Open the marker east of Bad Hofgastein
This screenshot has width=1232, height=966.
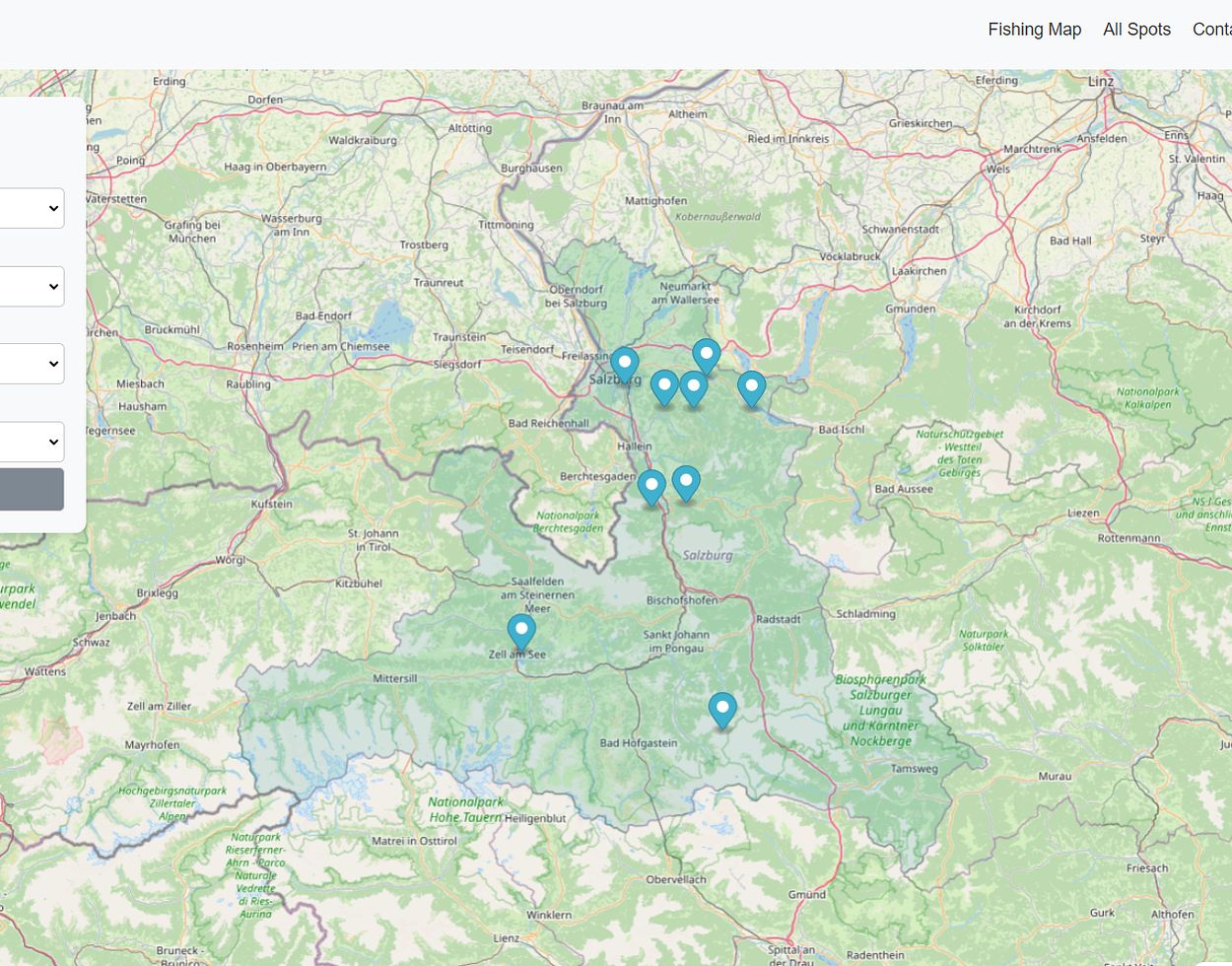(722, 709)
